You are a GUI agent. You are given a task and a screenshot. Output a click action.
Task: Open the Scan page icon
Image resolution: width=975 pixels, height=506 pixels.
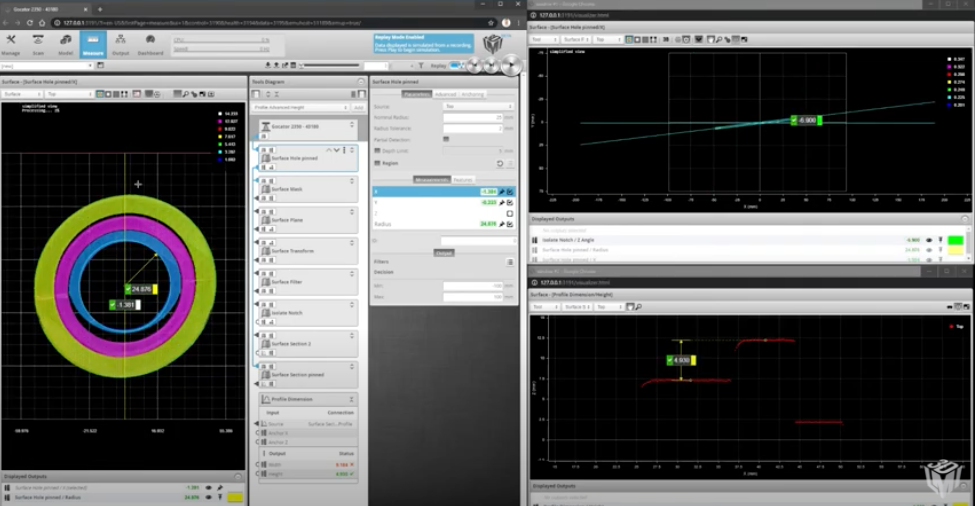(x=38, y=42)
